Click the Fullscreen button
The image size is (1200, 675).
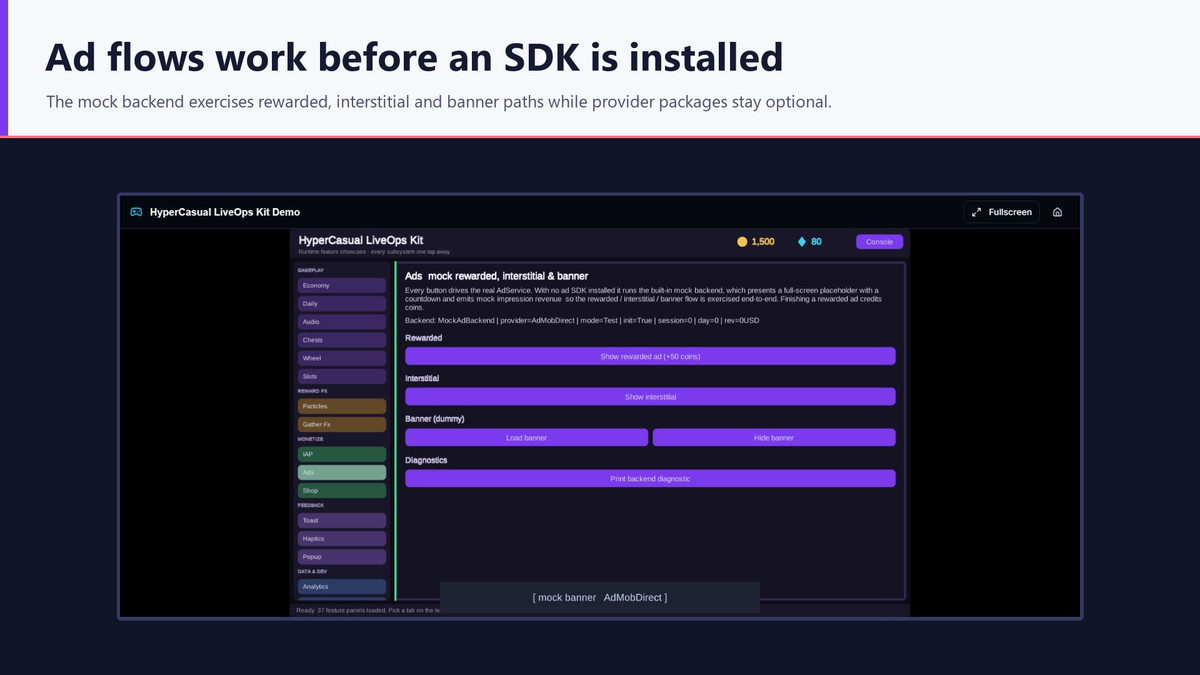point(1002,212)
